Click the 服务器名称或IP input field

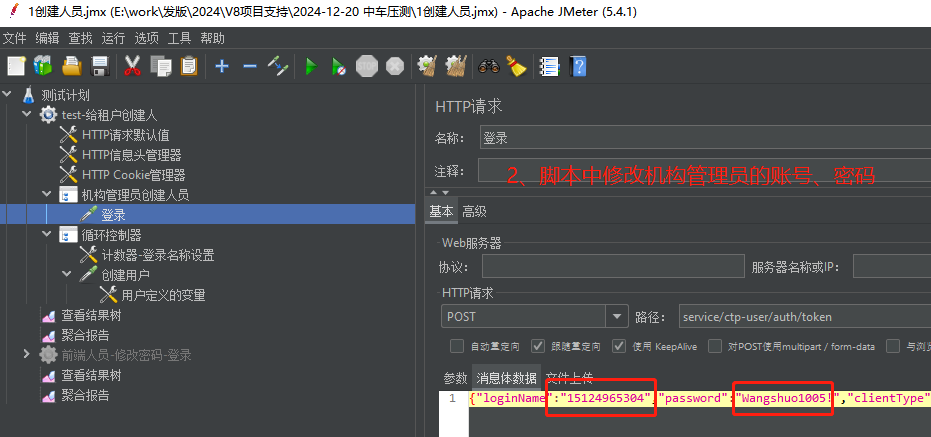tap(892, 267)
